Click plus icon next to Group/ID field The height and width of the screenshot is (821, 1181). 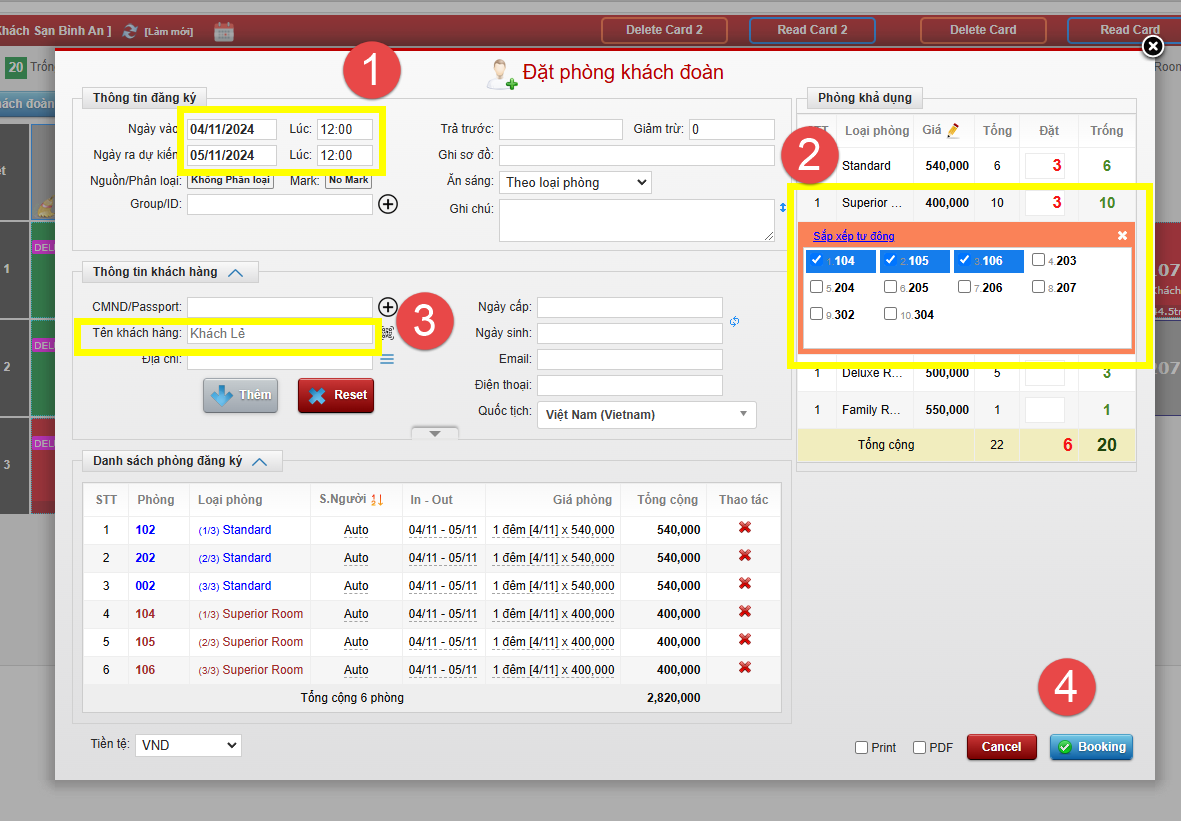388,204
